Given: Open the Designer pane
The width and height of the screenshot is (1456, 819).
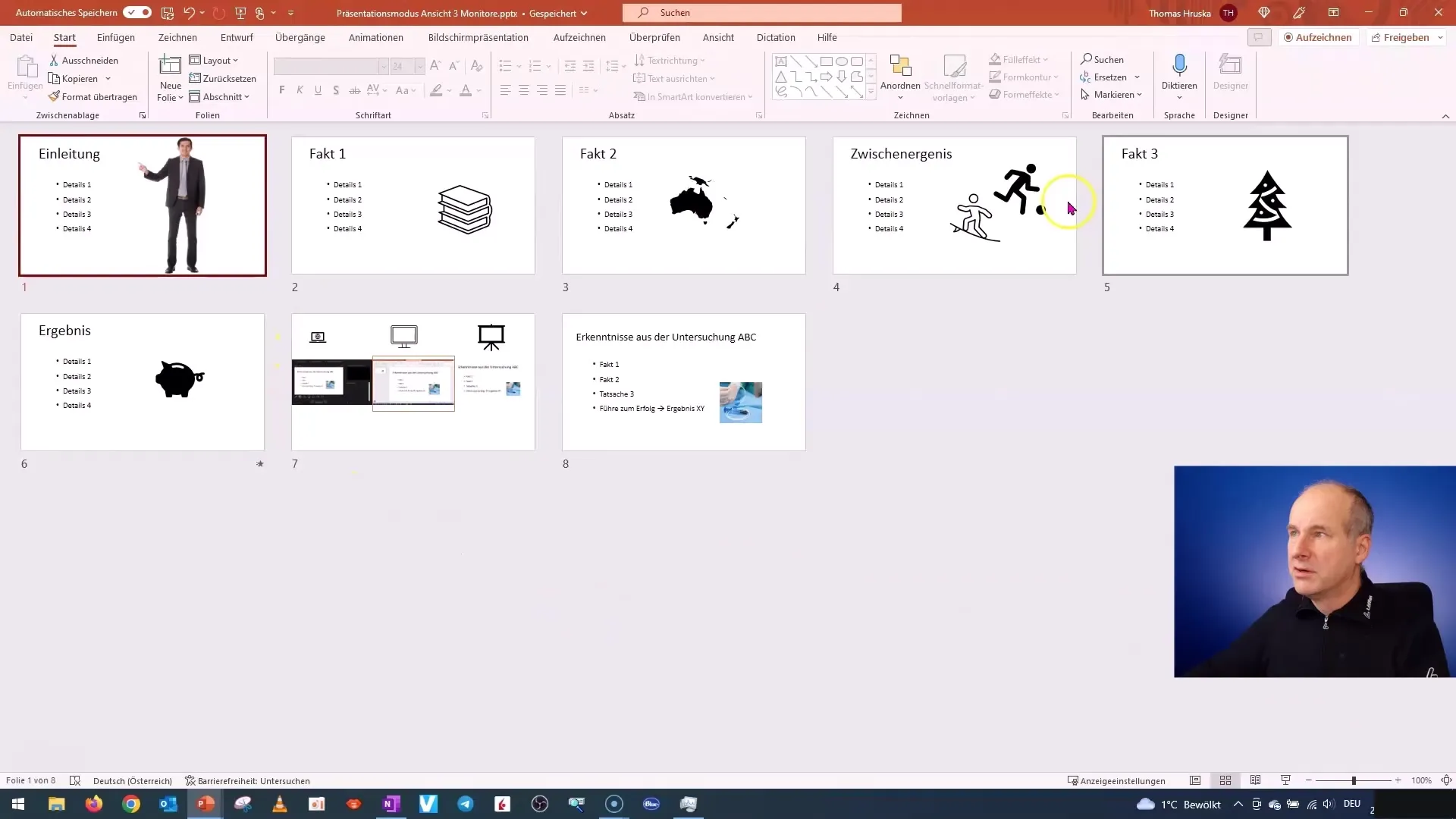Looking at the screenshot, I should (1231, 74).
